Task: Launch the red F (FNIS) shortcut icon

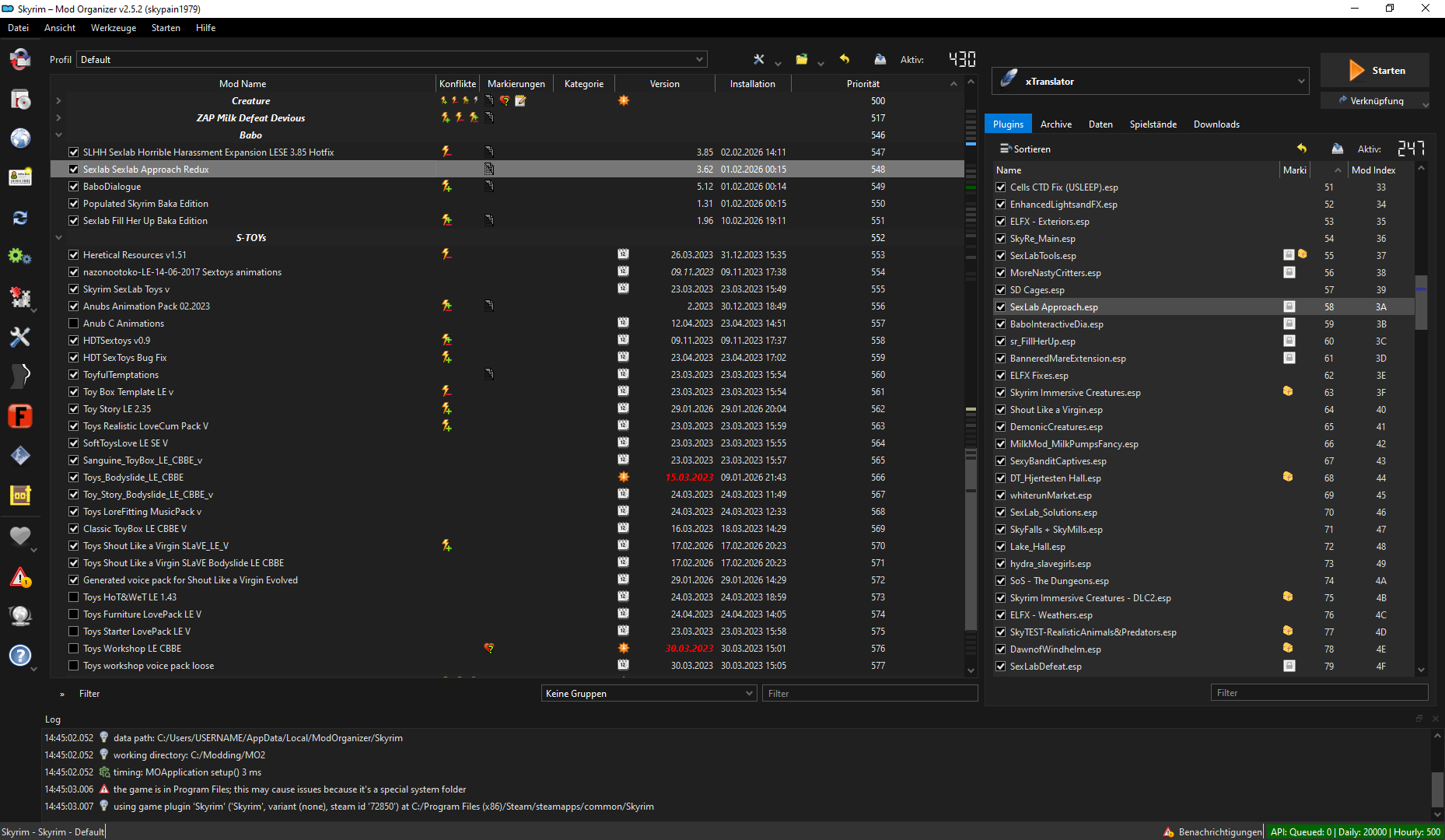Action: pyautogui.click(x=20, y=416)
